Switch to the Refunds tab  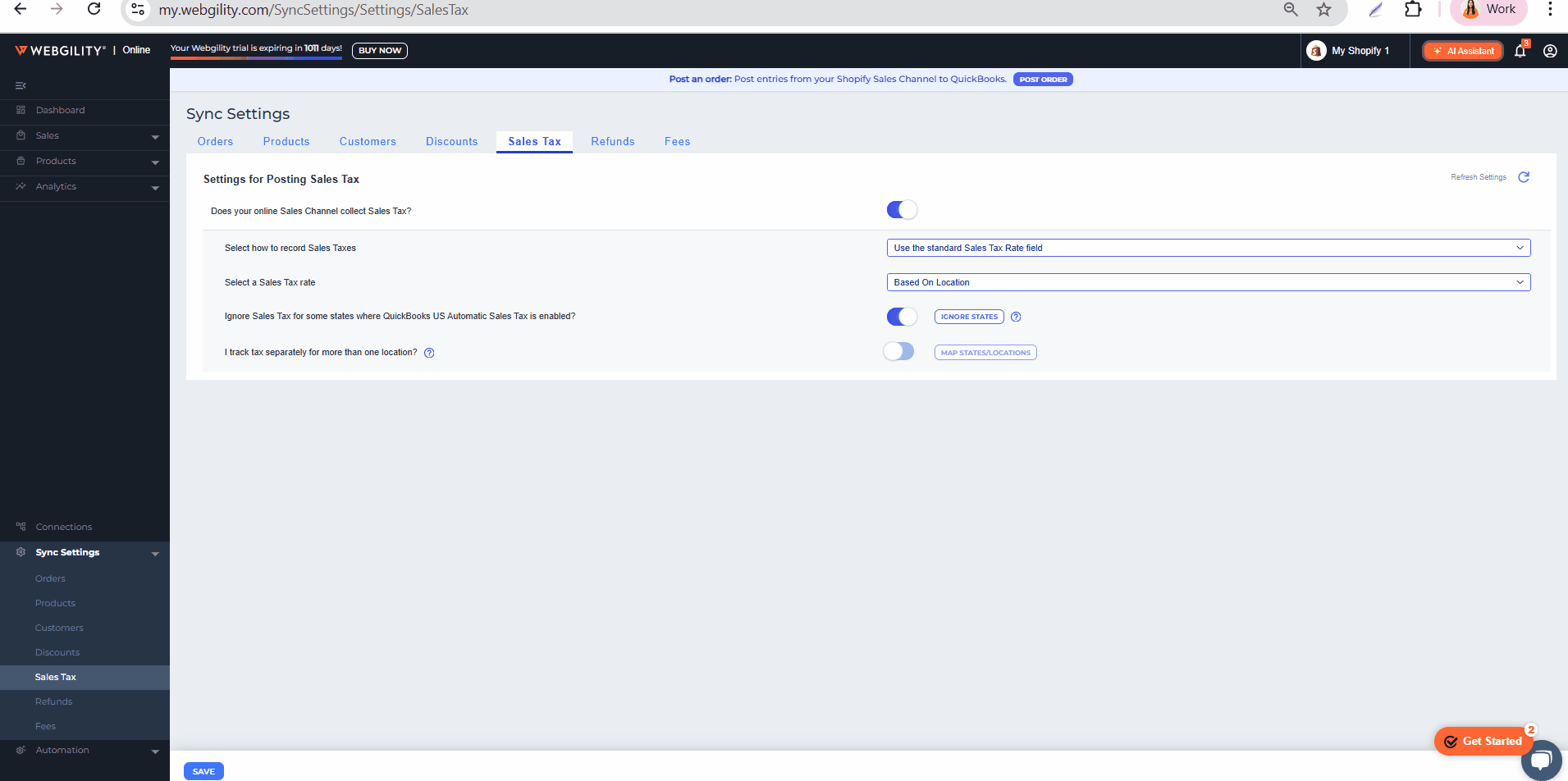(612, 142)
